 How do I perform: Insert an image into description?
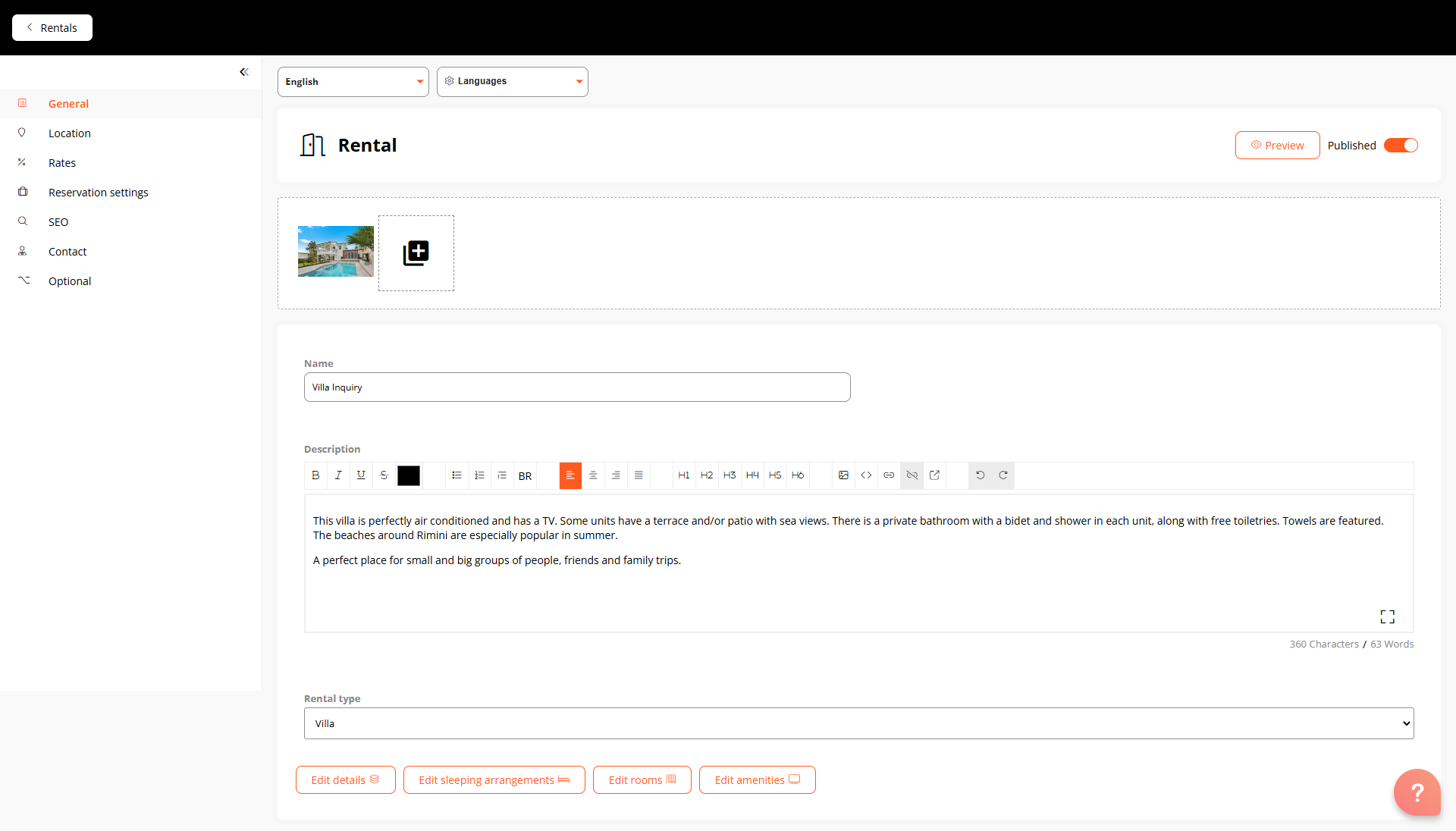pos(843,475)
